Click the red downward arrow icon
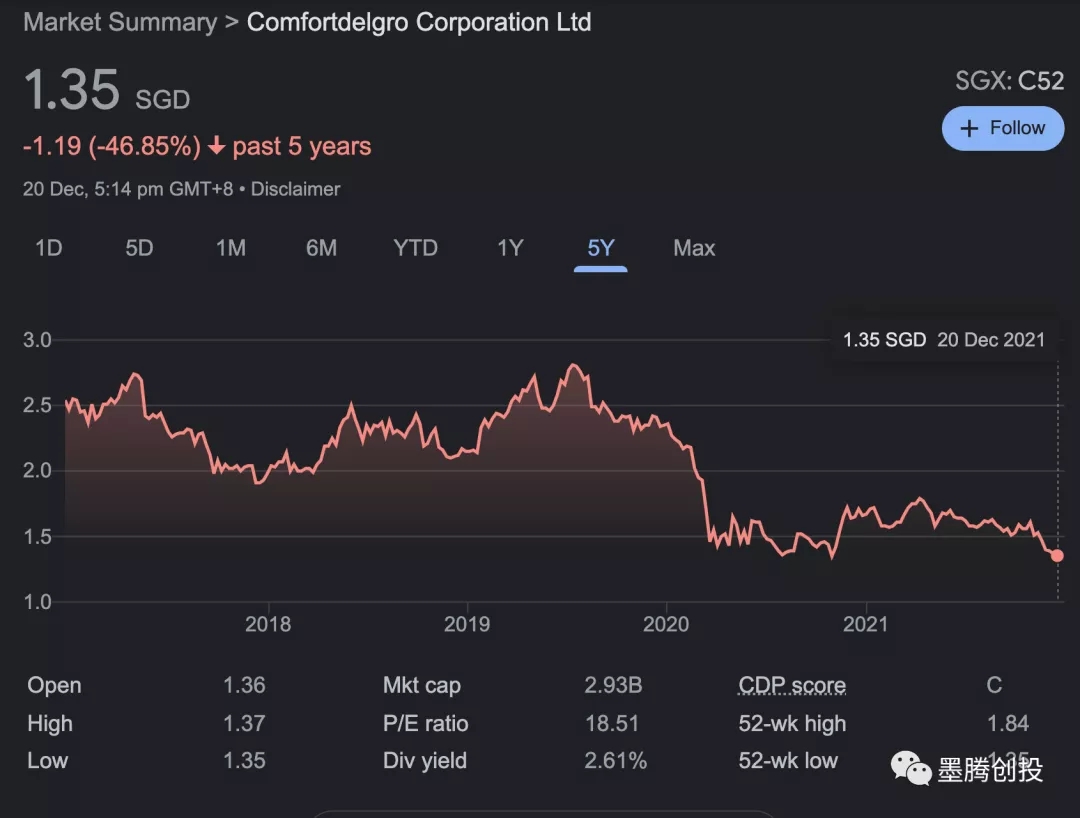Viewport: 1080px width, 818px height. (x=217, y=147)
